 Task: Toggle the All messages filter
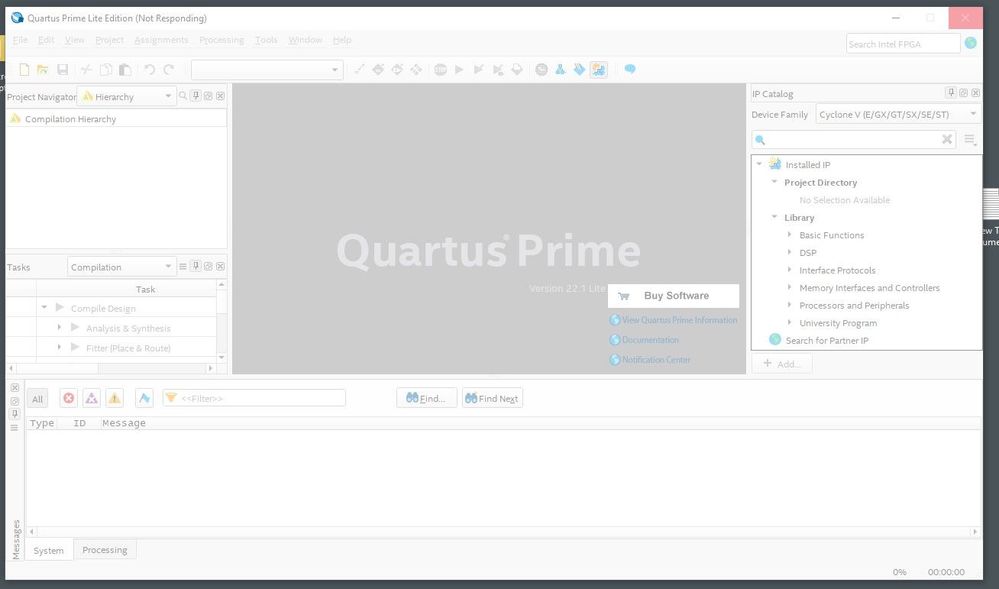coord(38,398)
